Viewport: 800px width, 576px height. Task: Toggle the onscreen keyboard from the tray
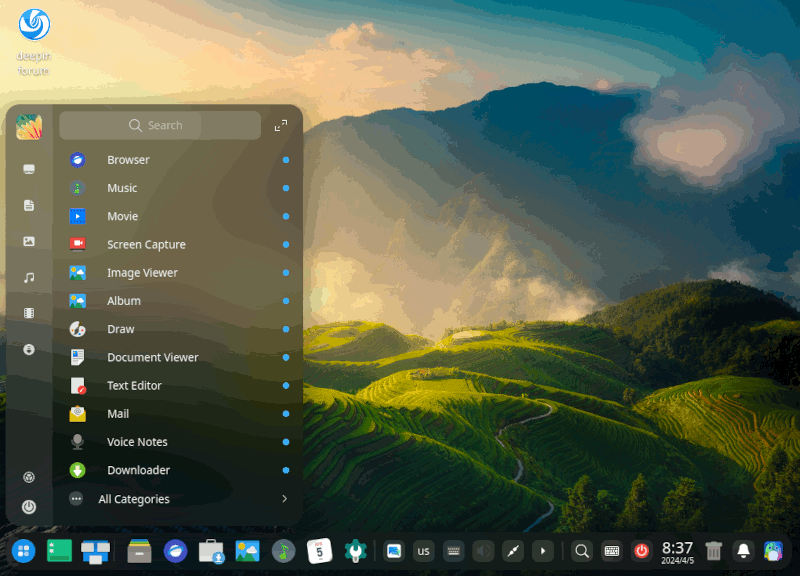click(x=453, y=550)
